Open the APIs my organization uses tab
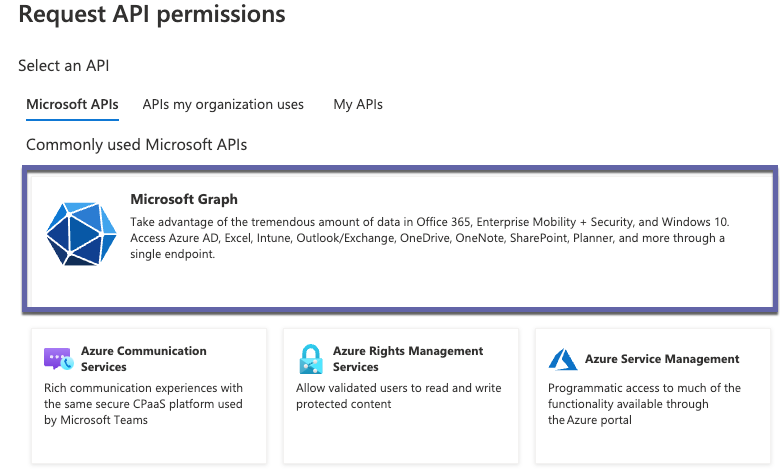 point(223,104)
